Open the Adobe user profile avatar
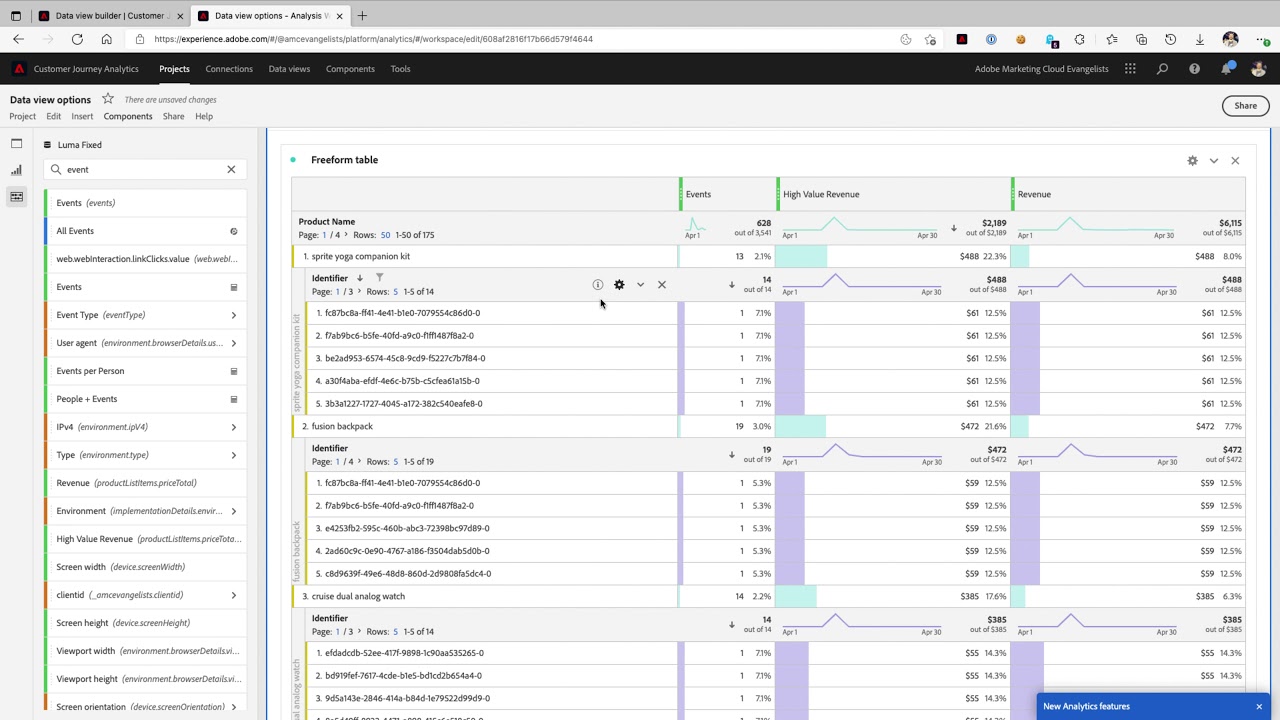Viewport: 1280px width, 720px height. click(x=1258, y=69)
